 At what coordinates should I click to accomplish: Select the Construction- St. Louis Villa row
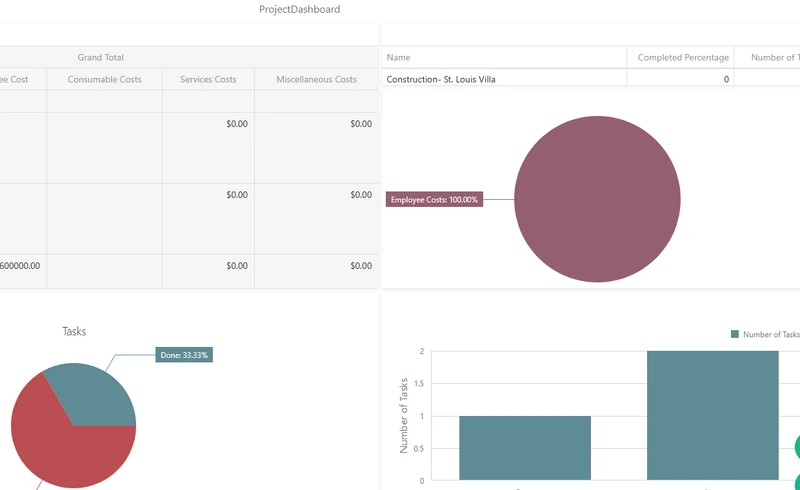click(591, 79)
